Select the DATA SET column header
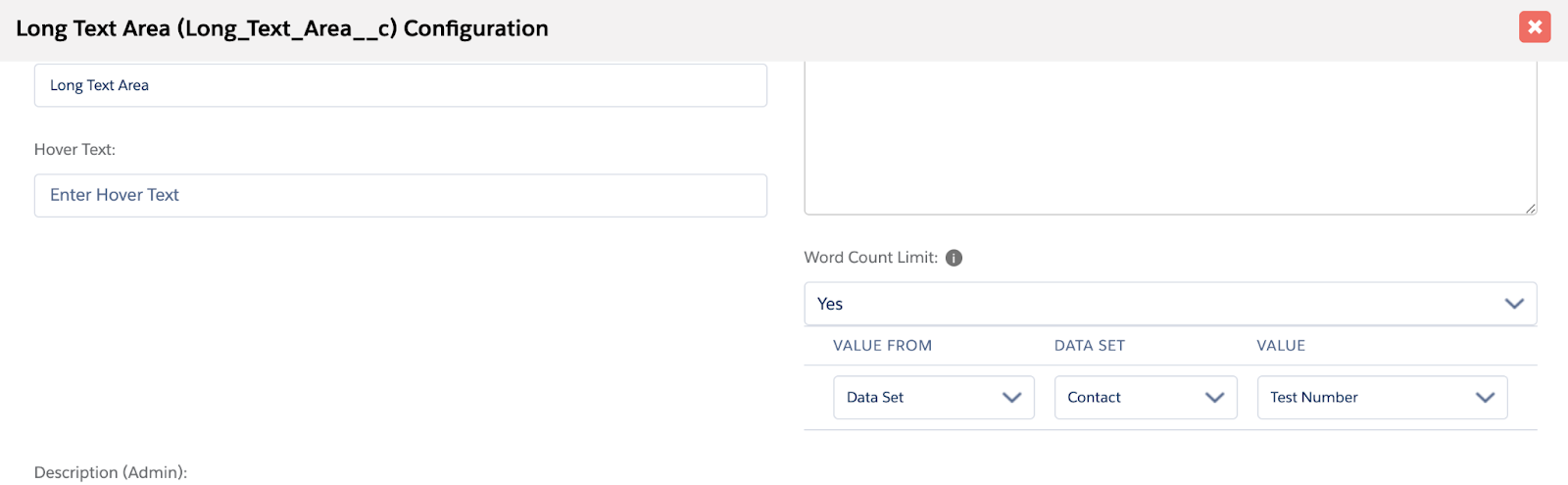 1089,346
